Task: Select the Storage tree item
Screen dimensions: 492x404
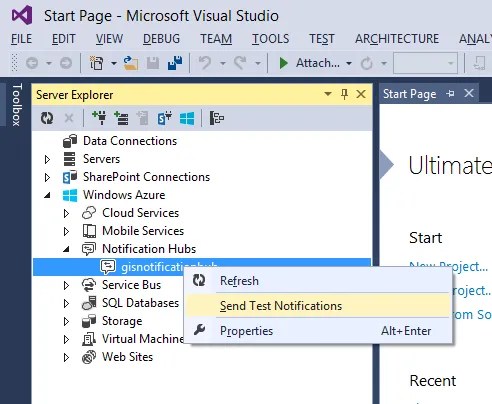Action: 122,321
